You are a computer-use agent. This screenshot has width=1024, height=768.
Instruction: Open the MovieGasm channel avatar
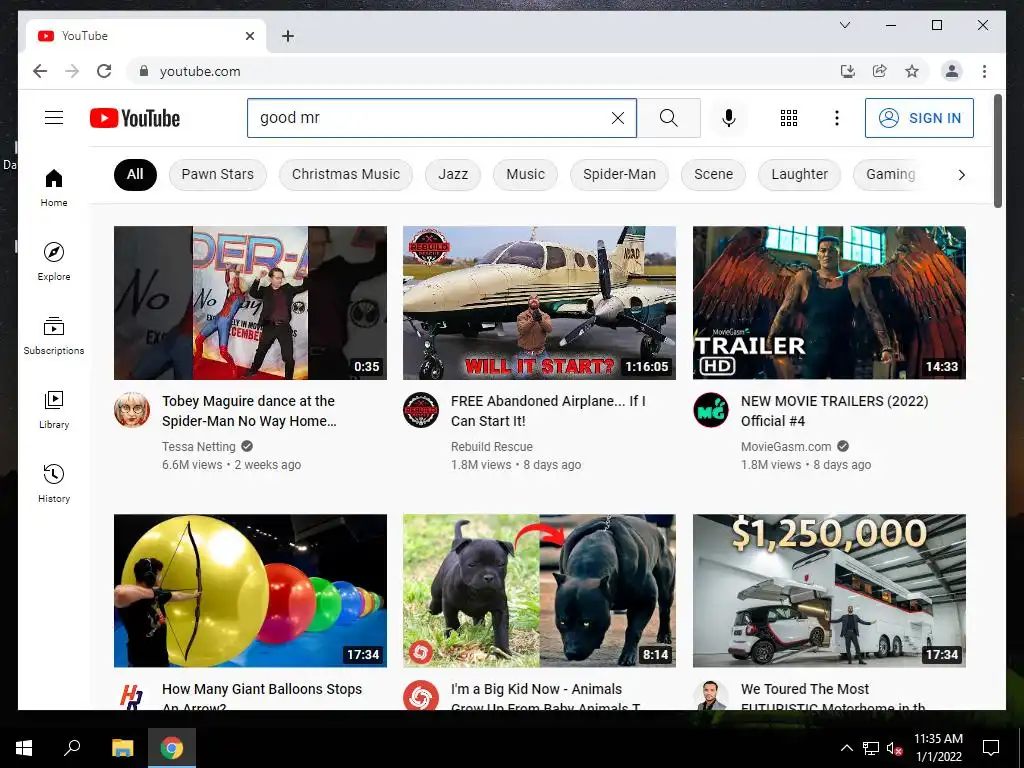[x=711, y=409]
